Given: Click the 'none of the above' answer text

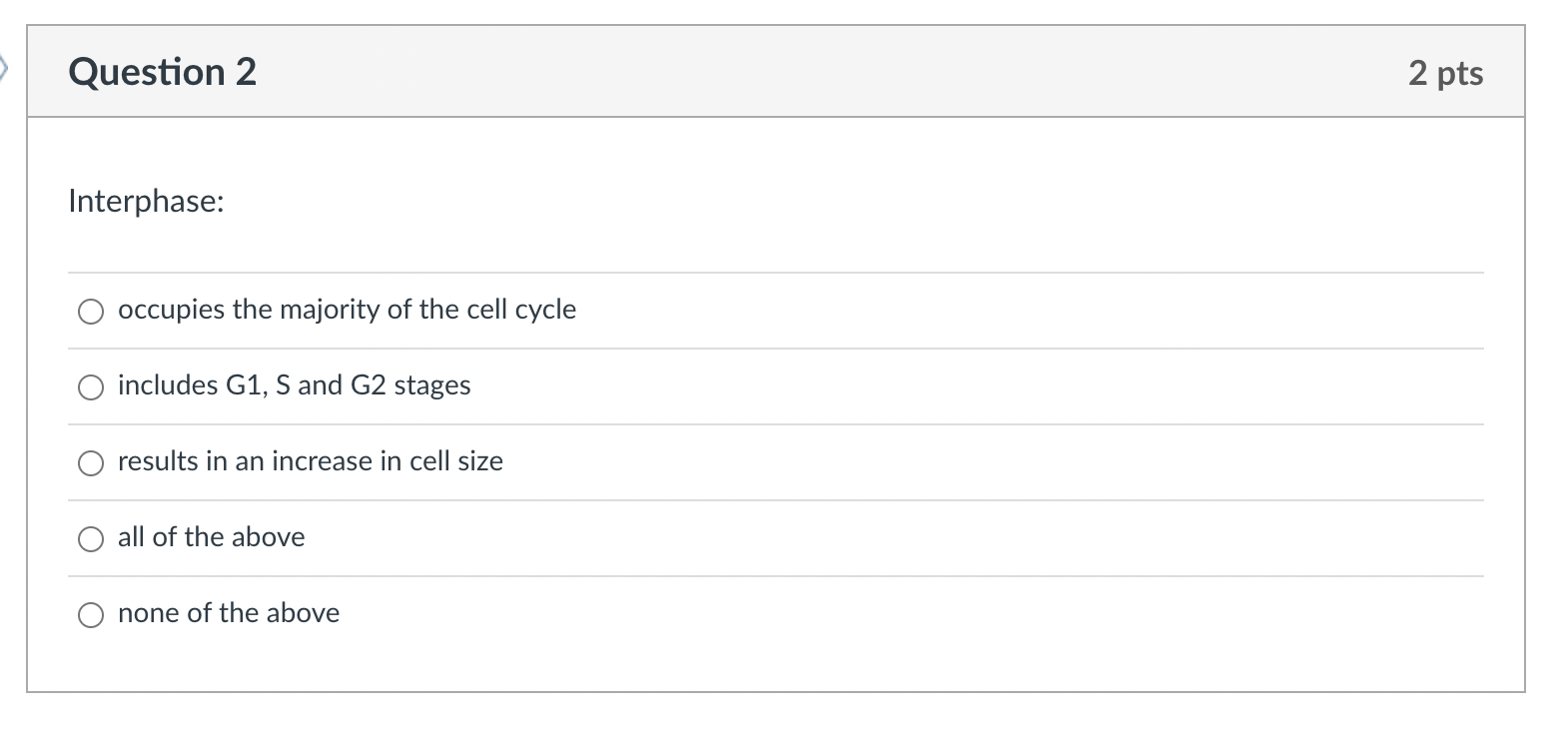Looking at the screenshot, I should pos(228,613).
